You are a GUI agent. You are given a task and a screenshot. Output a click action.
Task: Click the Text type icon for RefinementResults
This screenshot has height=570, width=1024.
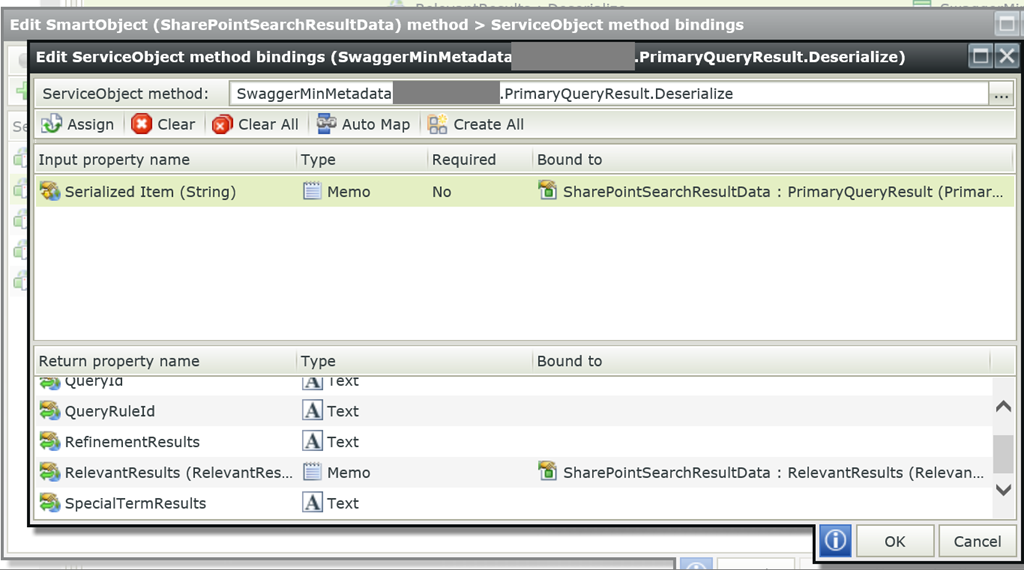pyautogui.click(x=312, y=441)
